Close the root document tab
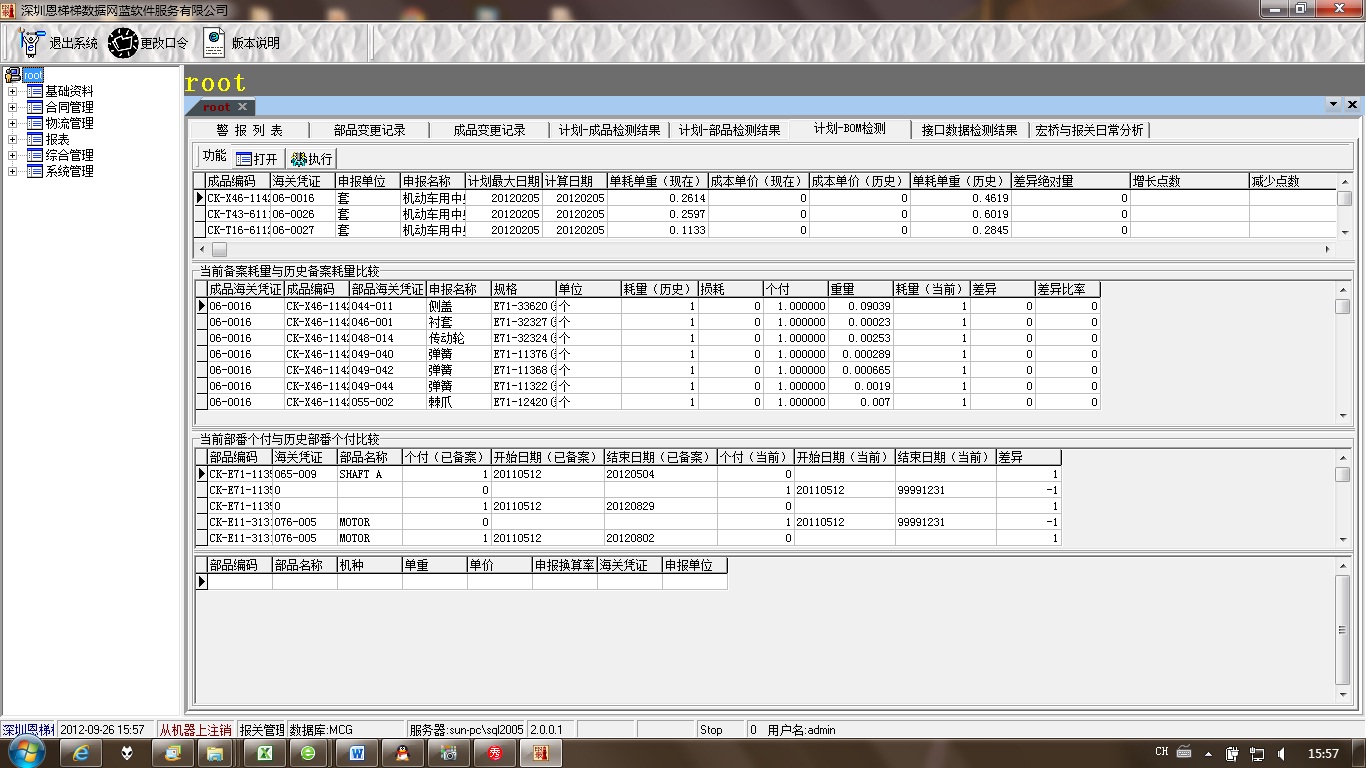The width and height of the screenshot is (1366, 768). coord(242,107)
